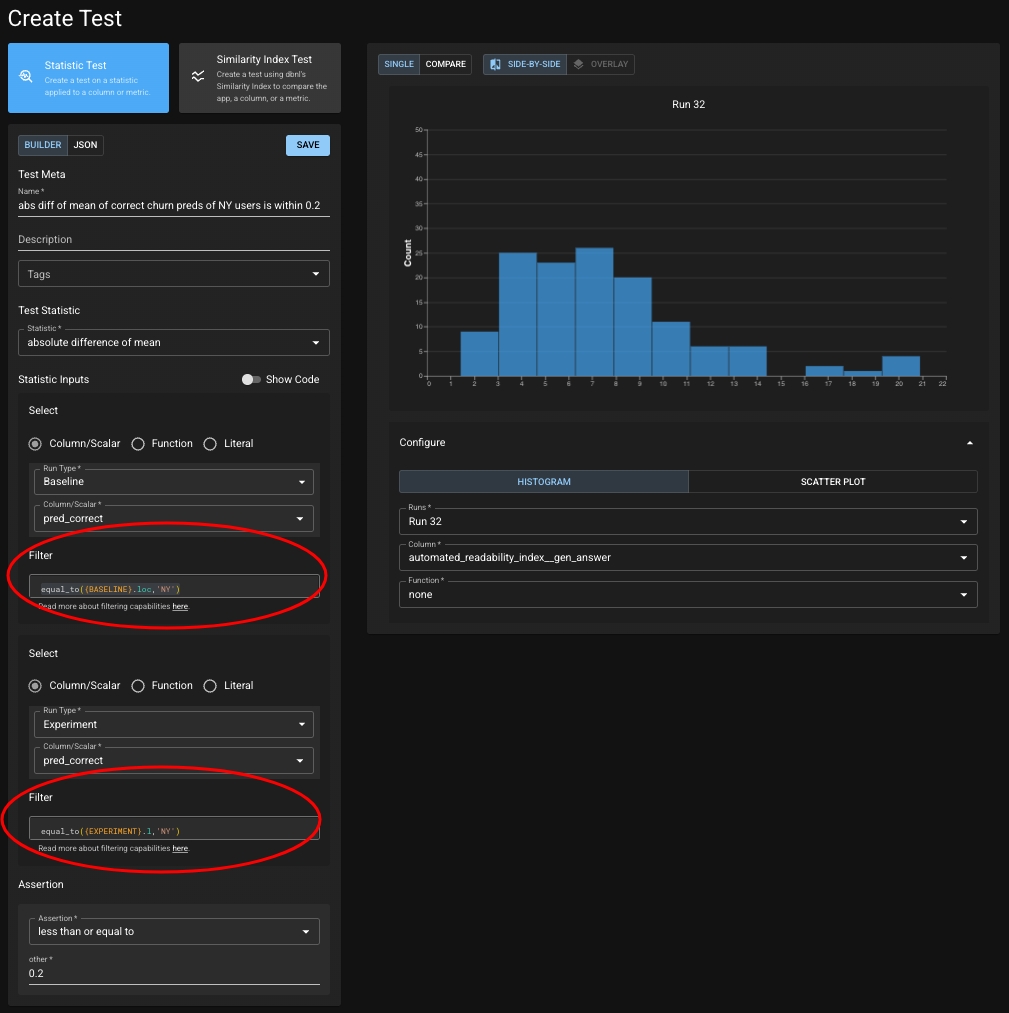
Task: Toggle the Show Code switch
Action: pyautogui.click(x=251, y=380)
